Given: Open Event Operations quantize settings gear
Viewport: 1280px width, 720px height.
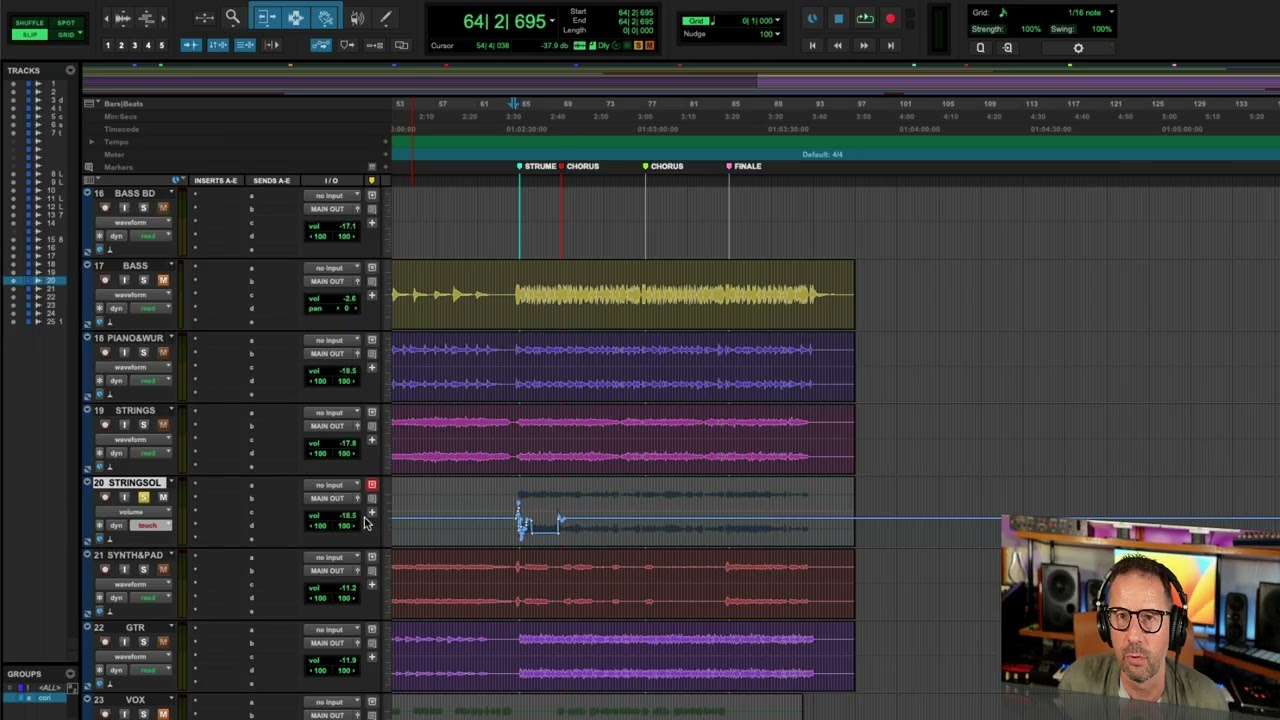Looking at the screenshot, I should click(1078, 48).
